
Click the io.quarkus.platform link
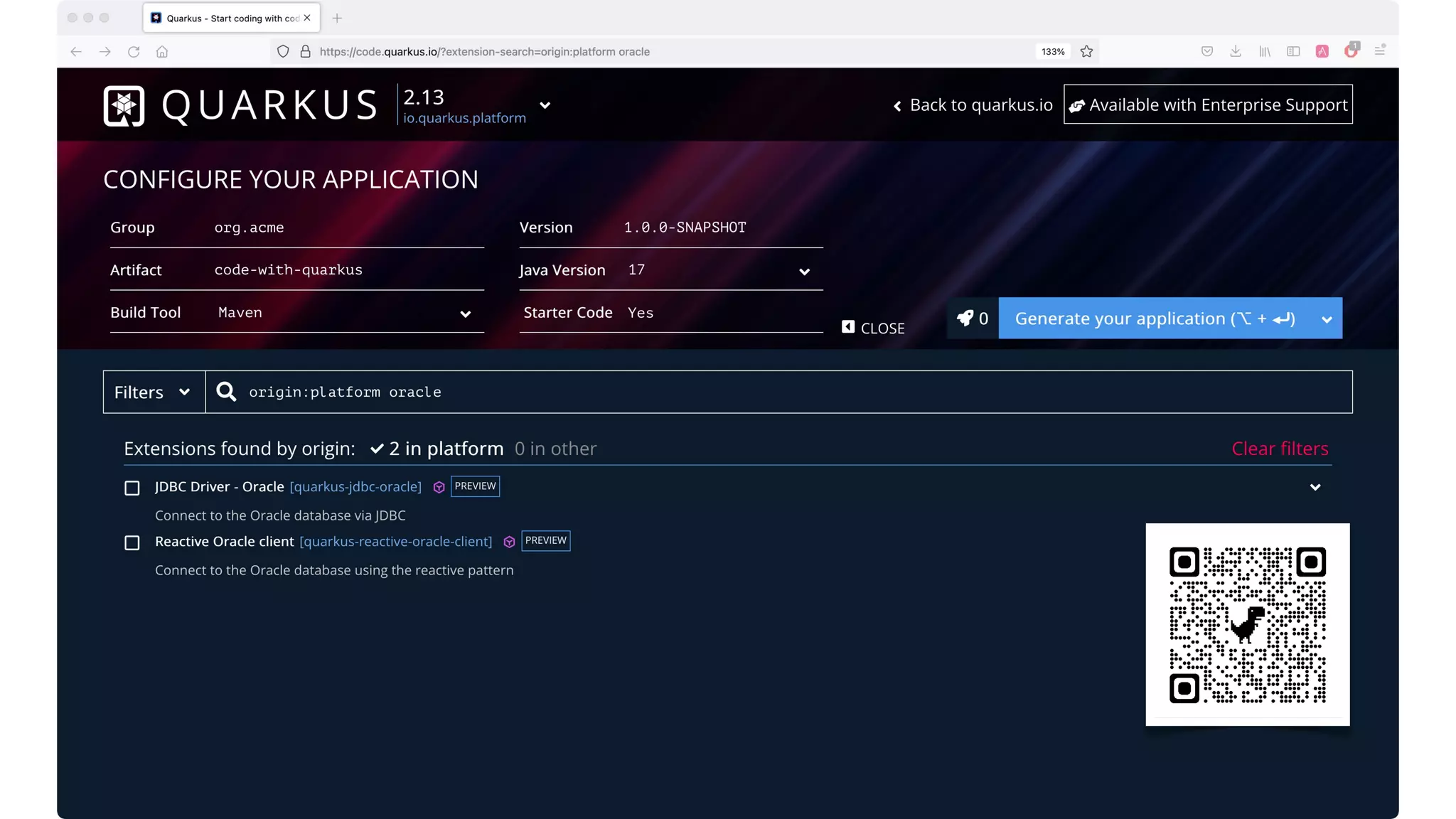coord(464,118)
